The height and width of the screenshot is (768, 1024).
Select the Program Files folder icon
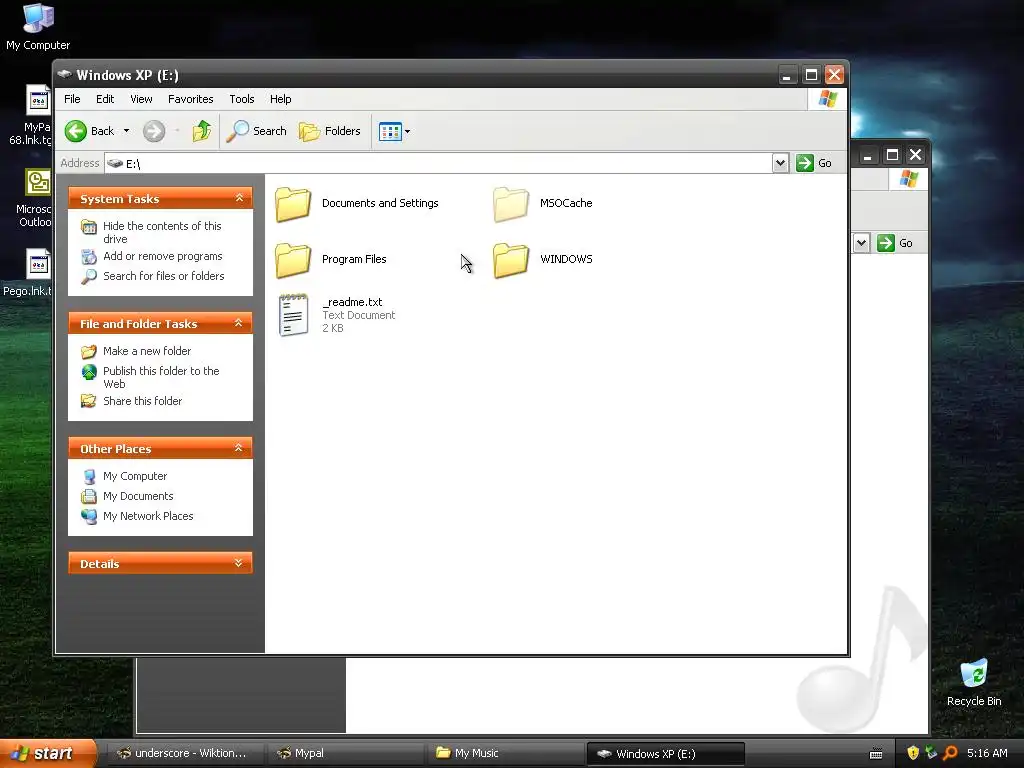click(x=293, y=260)
